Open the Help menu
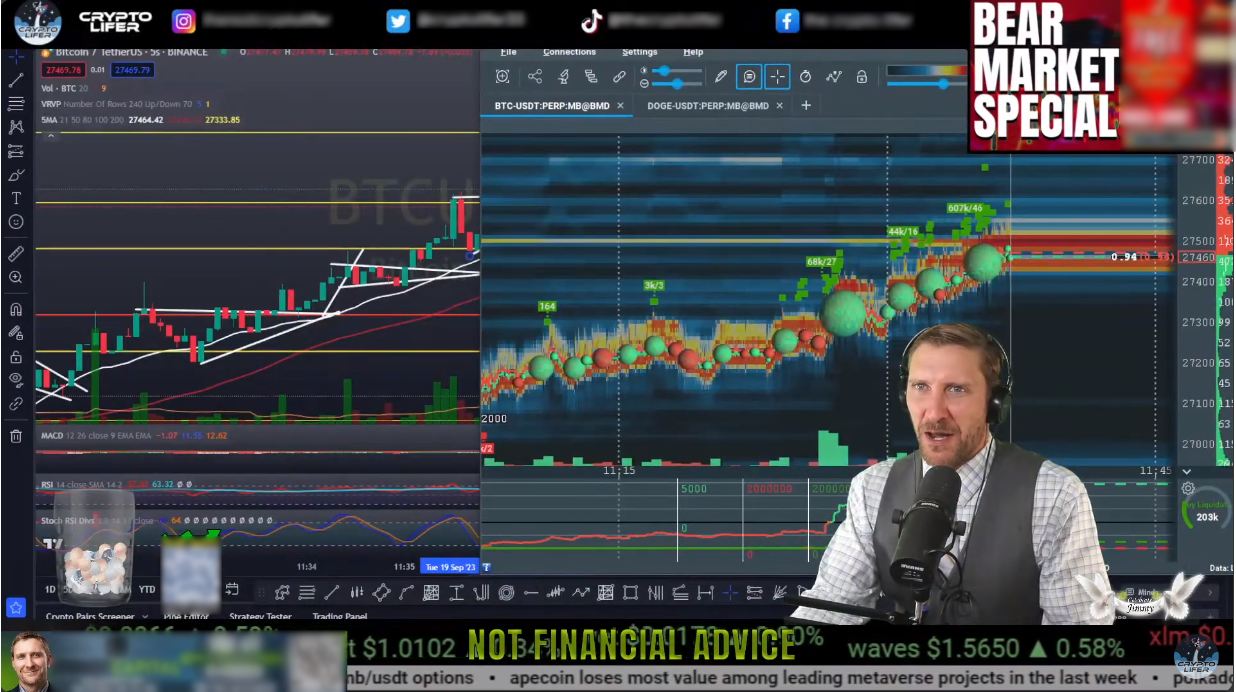Screen dimensions: 1236x692 pyautogui.click(x=693, y=52)
